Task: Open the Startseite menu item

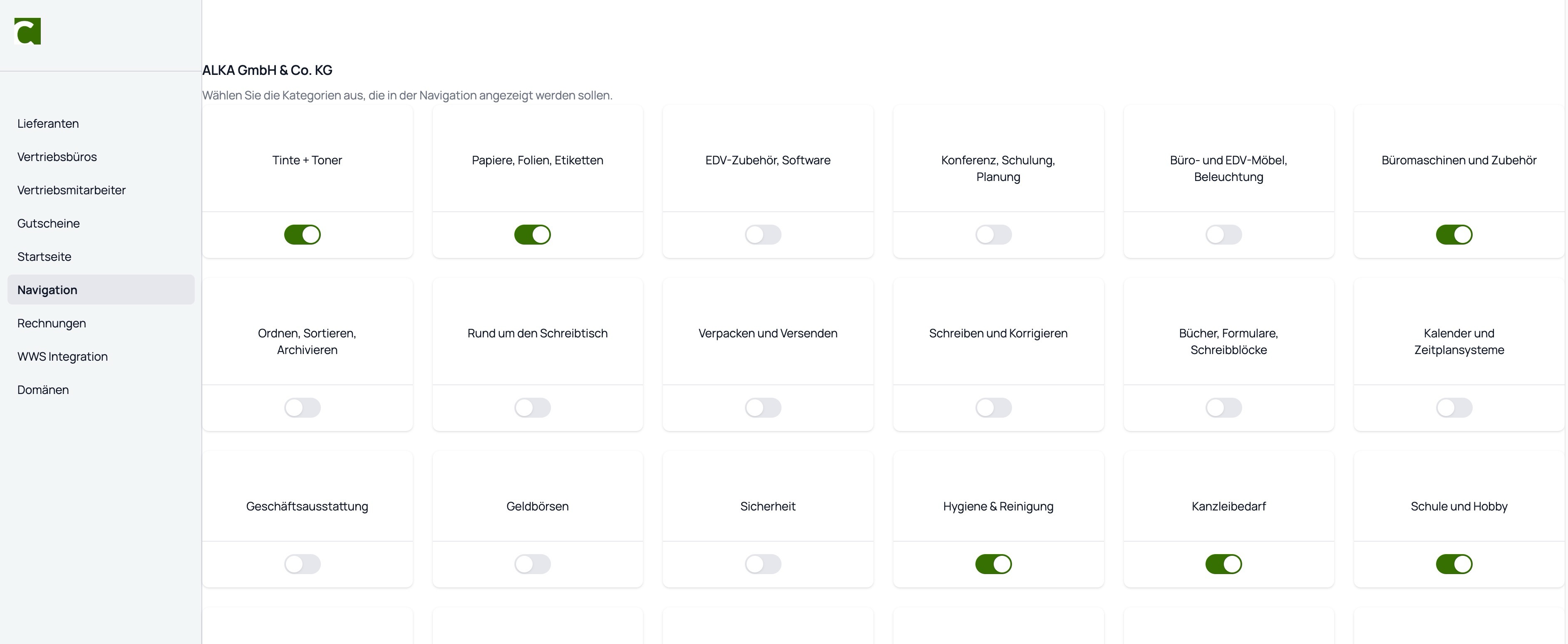Action: tap(45, 257)
